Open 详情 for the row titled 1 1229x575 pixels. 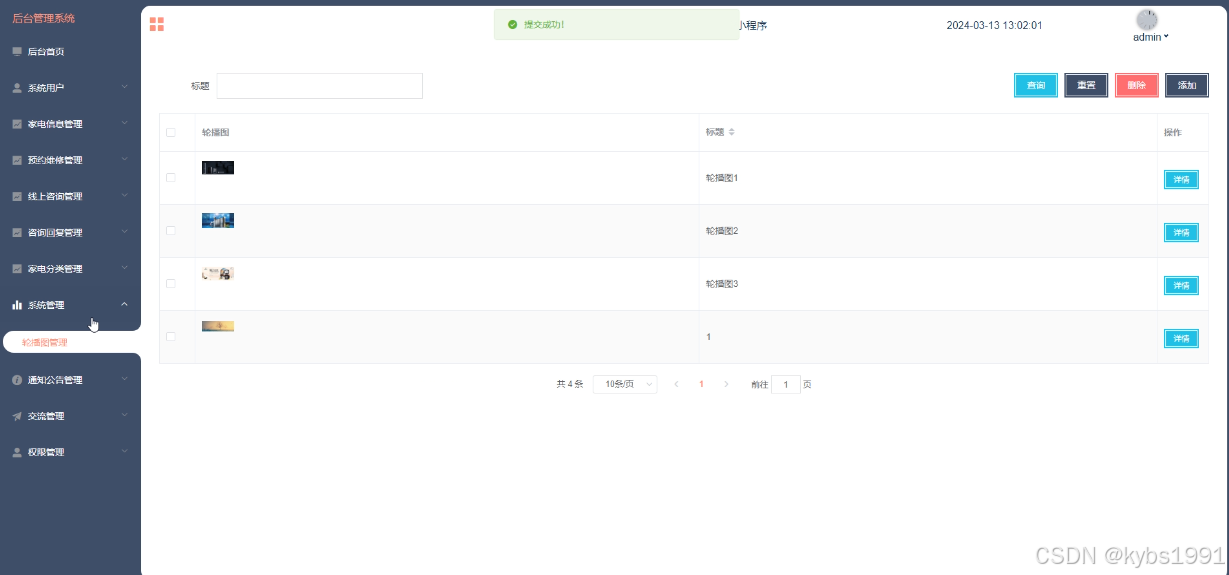tap(1181, 338)
